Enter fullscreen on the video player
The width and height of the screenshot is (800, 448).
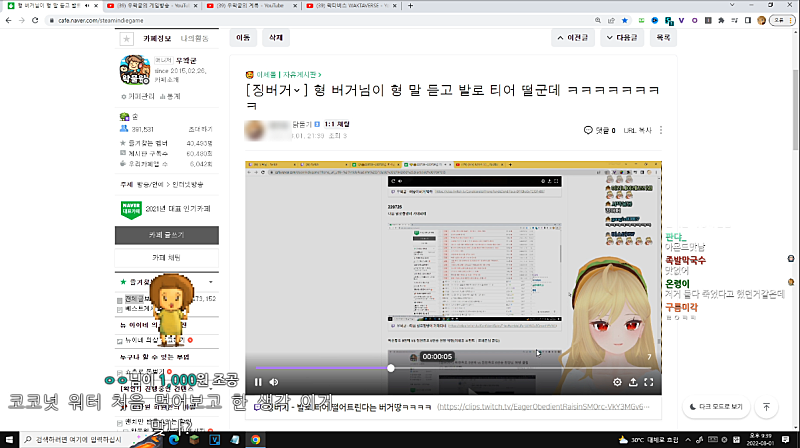pos(648,382)
